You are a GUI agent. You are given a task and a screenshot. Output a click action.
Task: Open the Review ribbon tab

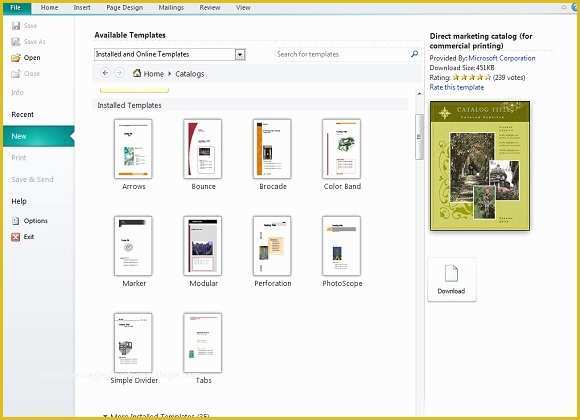(x=210, y=8)
